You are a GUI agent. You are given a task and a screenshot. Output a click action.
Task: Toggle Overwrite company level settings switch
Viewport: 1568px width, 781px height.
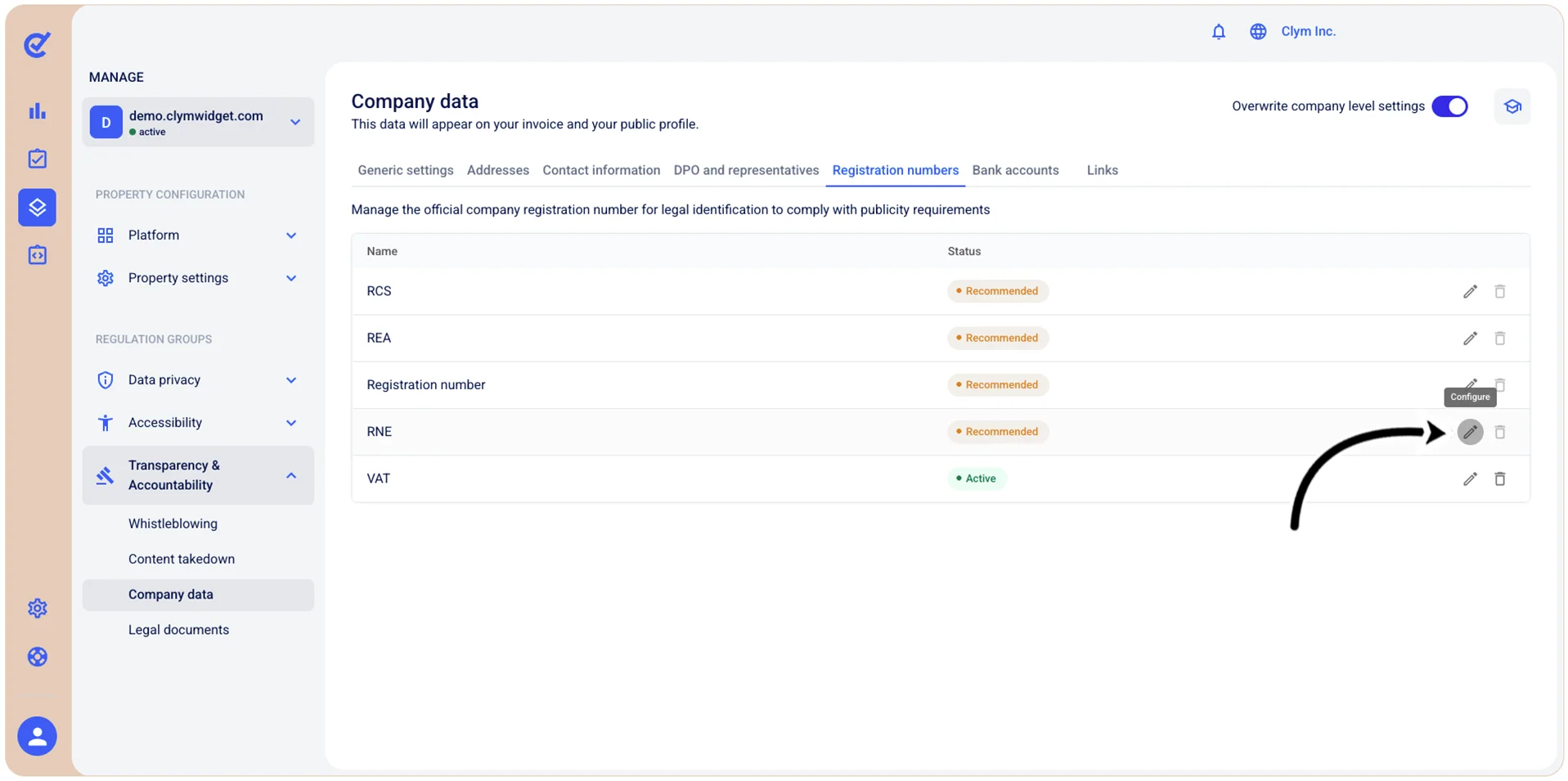pos(1449,106)
